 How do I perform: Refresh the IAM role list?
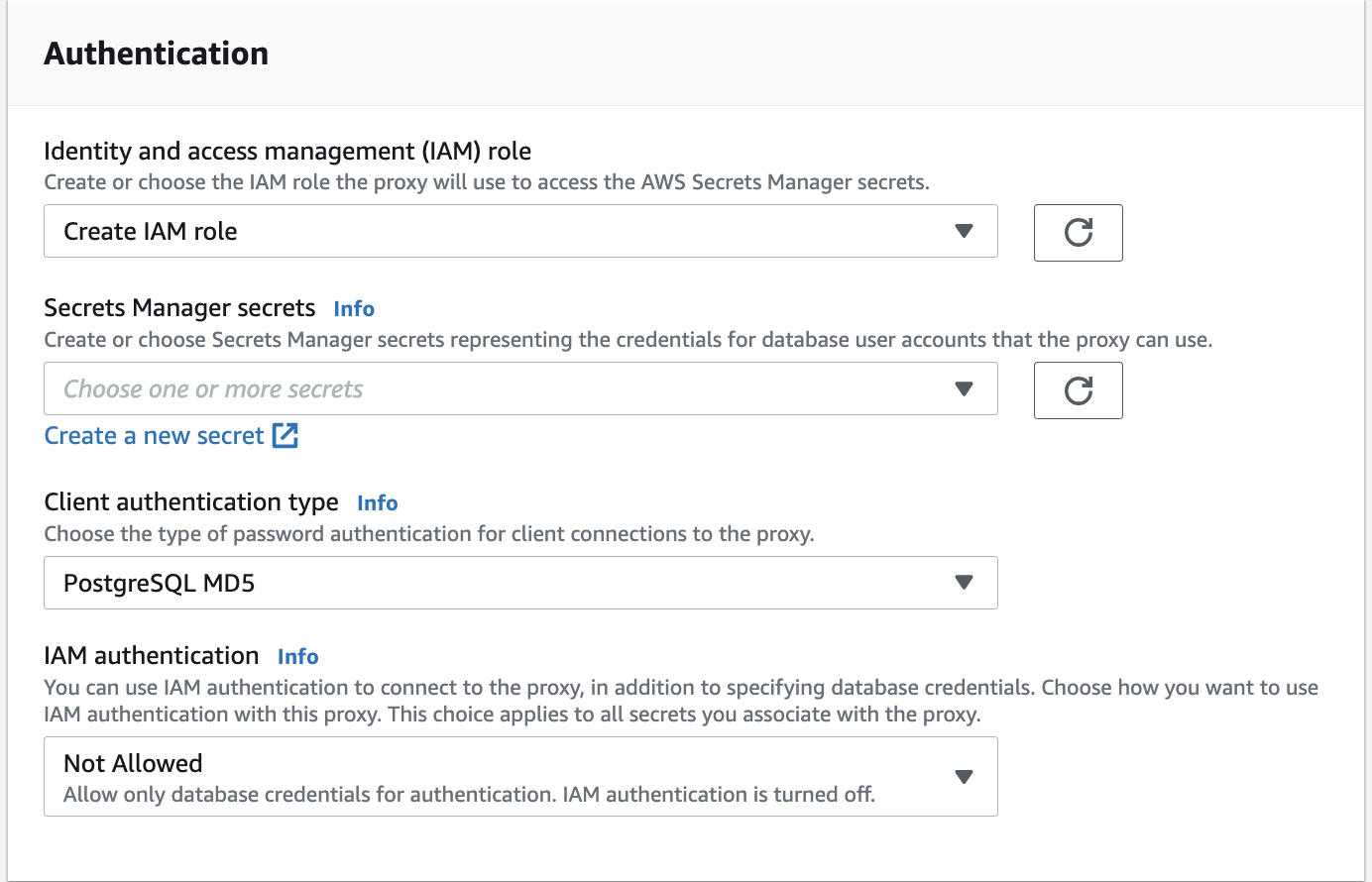1078,233
